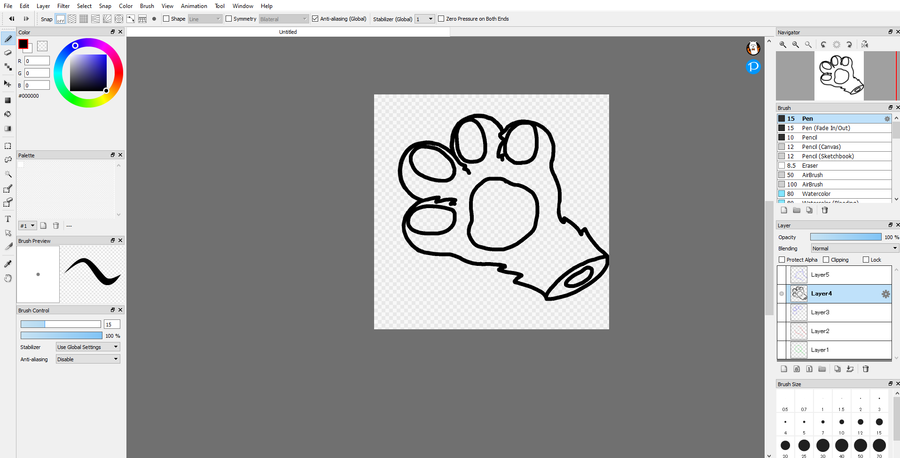Open Brush Control Anti-aliasing dropdown

pos(88,359)
